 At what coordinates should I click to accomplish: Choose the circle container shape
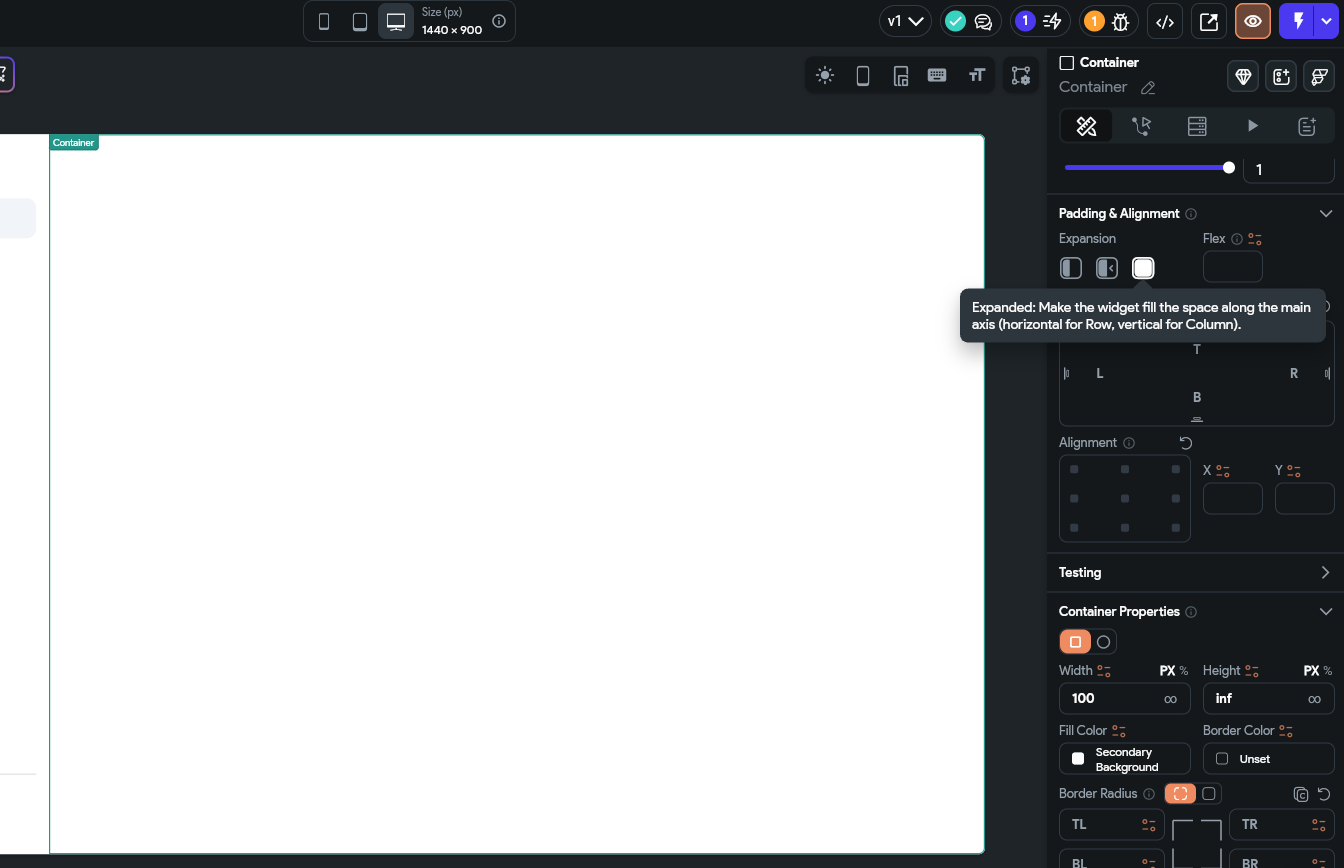(1104, 642)
